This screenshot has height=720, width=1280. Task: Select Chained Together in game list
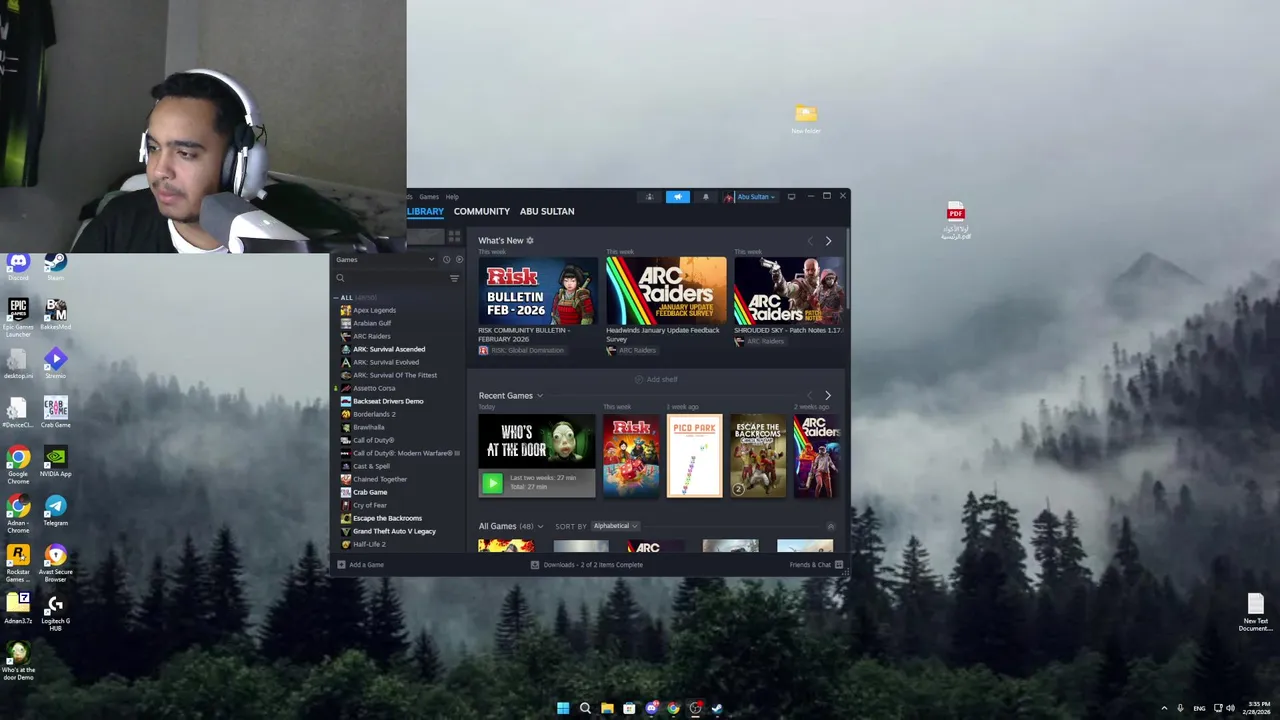point(380,479)
